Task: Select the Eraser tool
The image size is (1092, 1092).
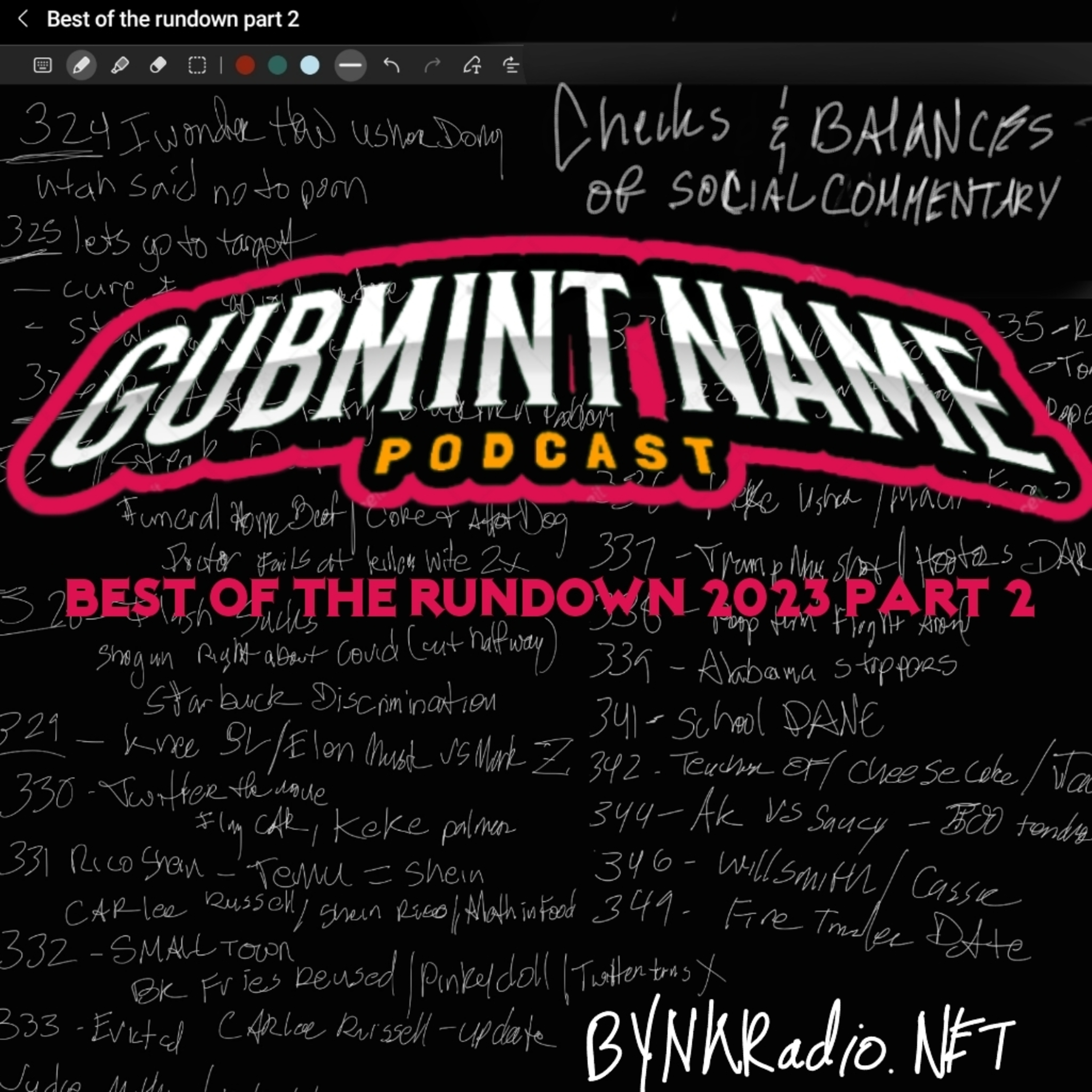Action: (158, 66)
